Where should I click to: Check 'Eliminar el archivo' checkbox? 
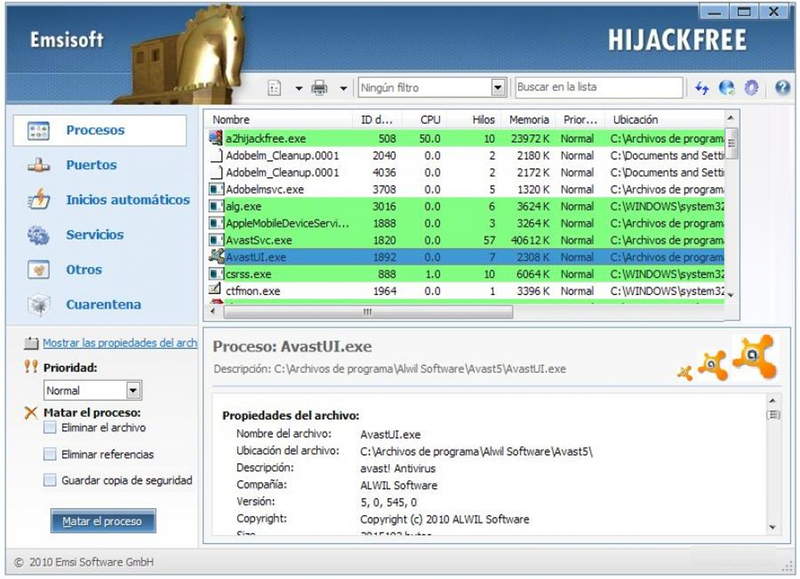tap(50, 427)
